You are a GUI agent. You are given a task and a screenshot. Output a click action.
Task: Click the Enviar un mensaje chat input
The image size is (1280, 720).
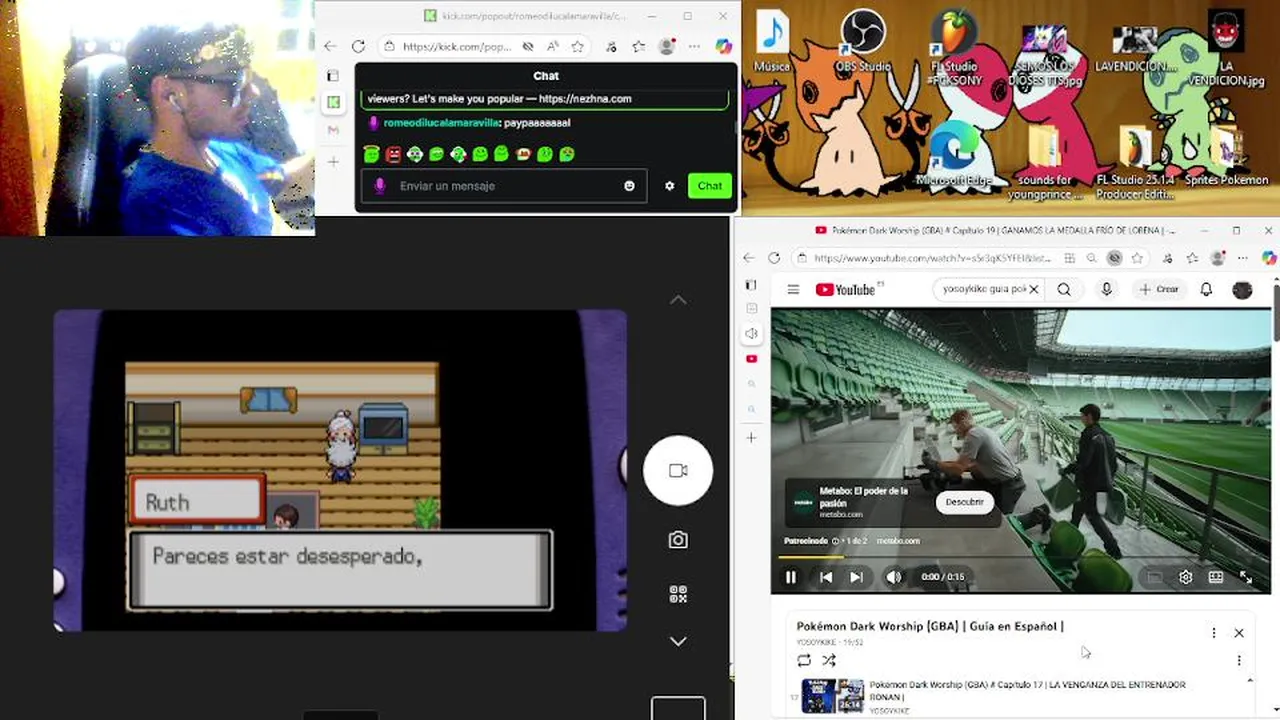click(x=505, y=186)
